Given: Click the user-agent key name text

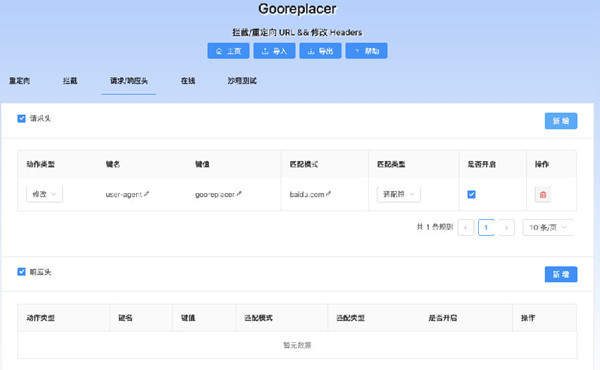Looking at the screenshot, I should point(124,195).
